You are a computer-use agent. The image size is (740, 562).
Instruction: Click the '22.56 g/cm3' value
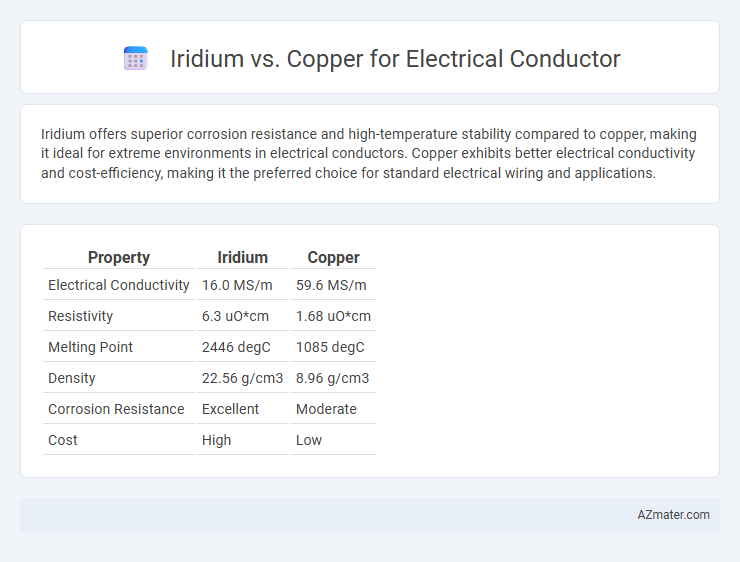pyautogui.click(x=242, y=378)
